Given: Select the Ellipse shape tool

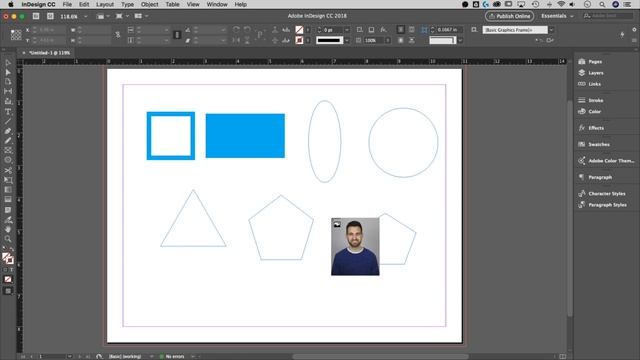Looking at the screenshot, I should [x=8, y=160].
